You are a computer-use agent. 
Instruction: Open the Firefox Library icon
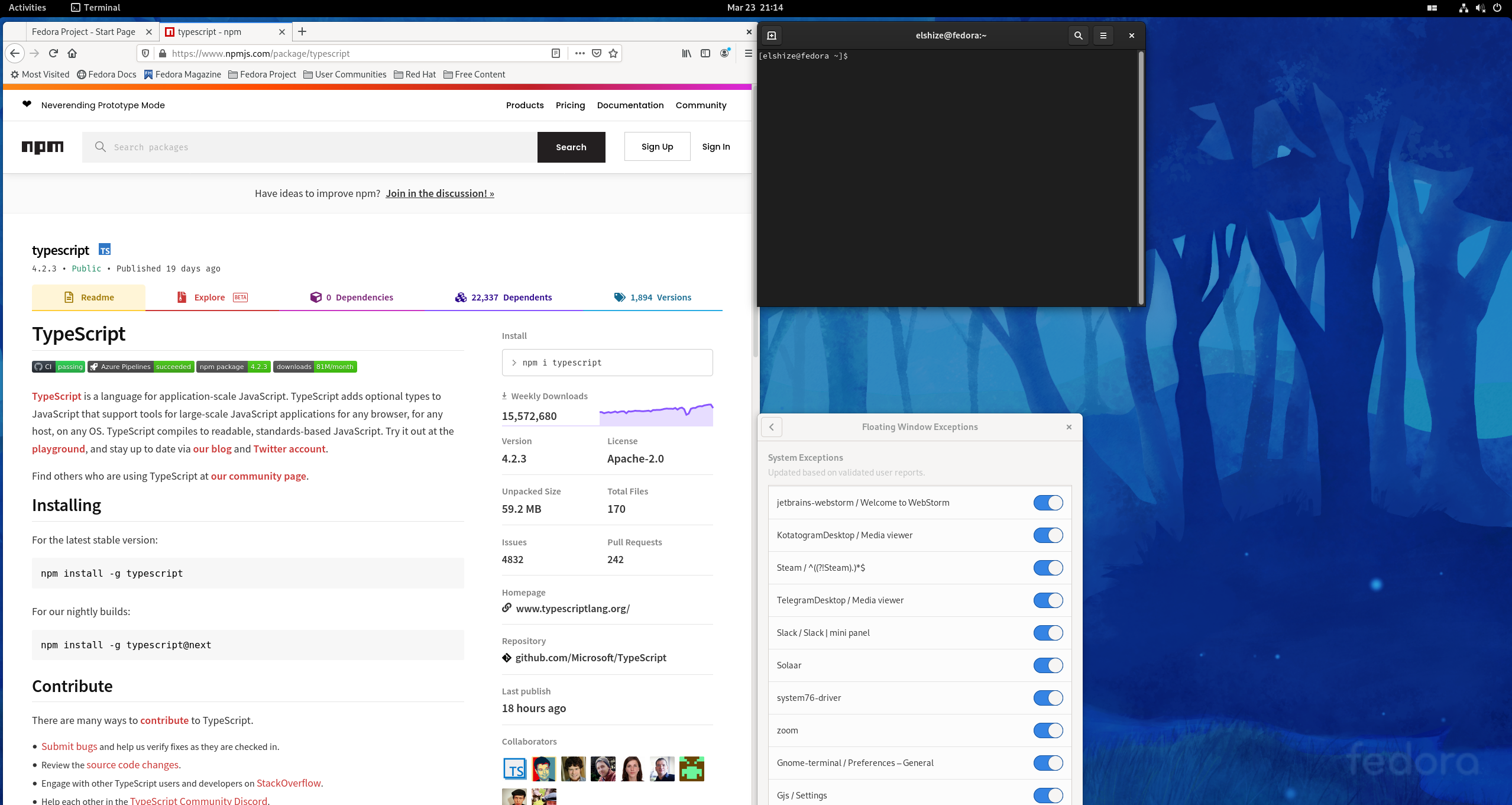click(x=686, y=53)
